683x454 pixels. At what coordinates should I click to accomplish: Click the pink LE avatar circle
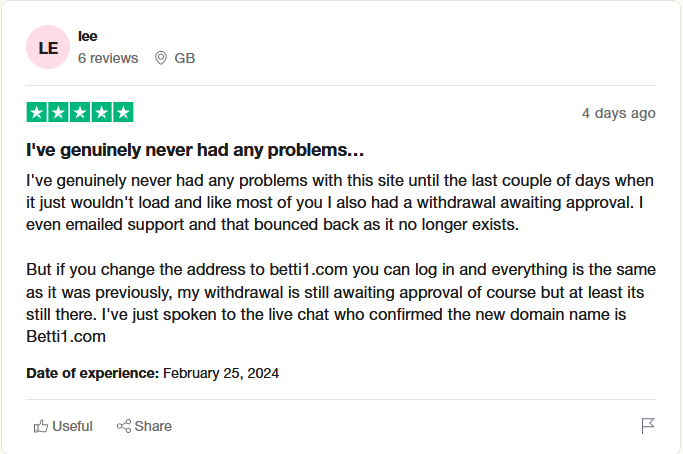coord(48,47)
